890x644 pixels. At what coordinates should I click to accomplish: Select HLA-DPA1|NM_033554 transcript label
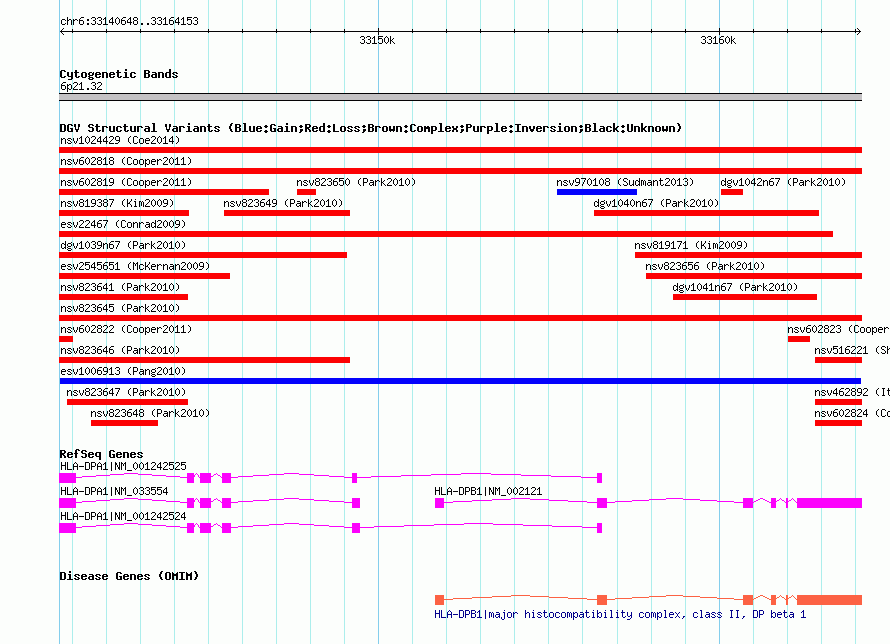(114, 491)
